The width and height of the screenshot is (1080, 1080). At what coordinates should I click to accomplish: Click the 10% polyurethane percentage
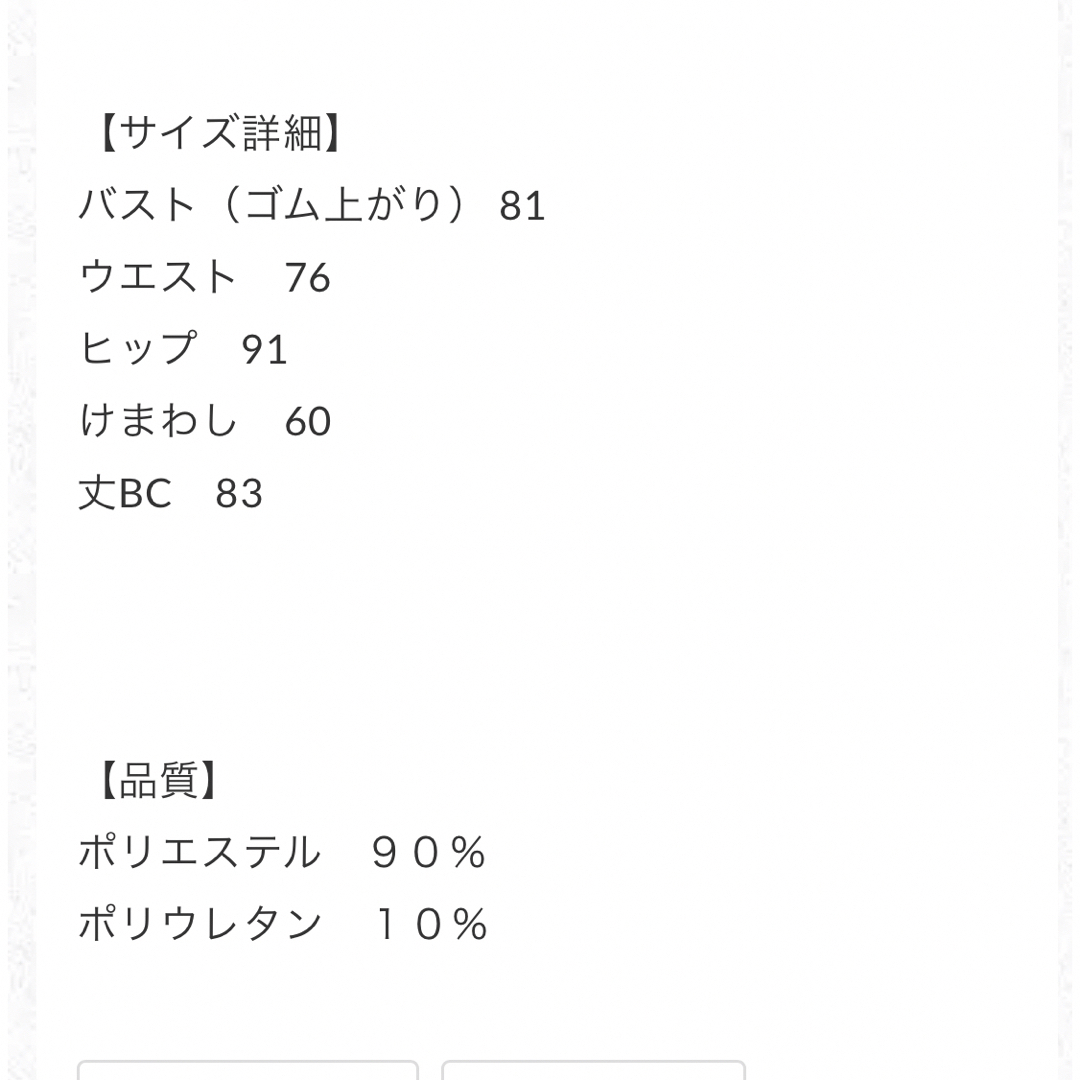point(432,924)
